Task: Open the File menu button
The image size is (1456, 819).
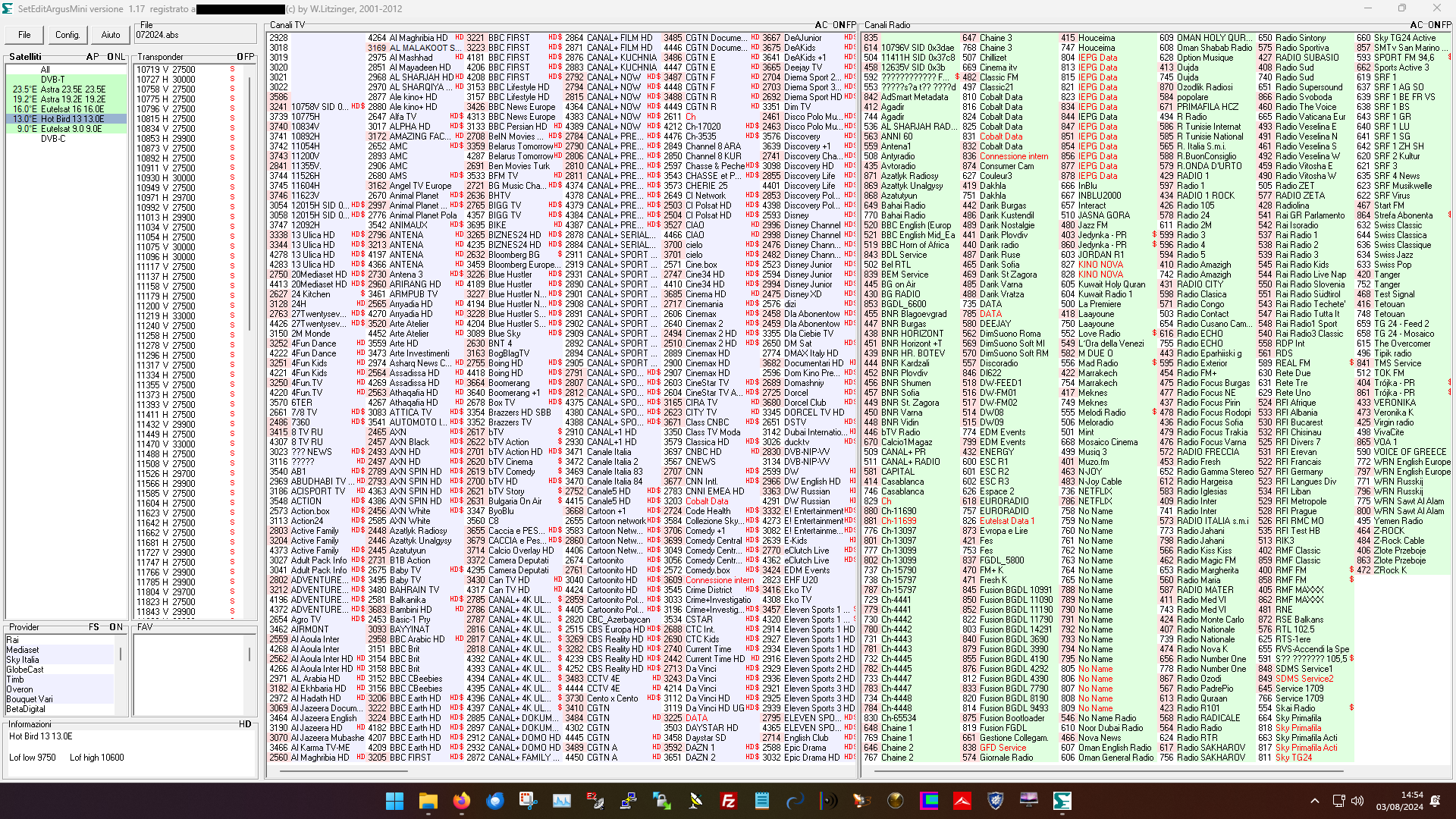Action: (x=24, y=35)
